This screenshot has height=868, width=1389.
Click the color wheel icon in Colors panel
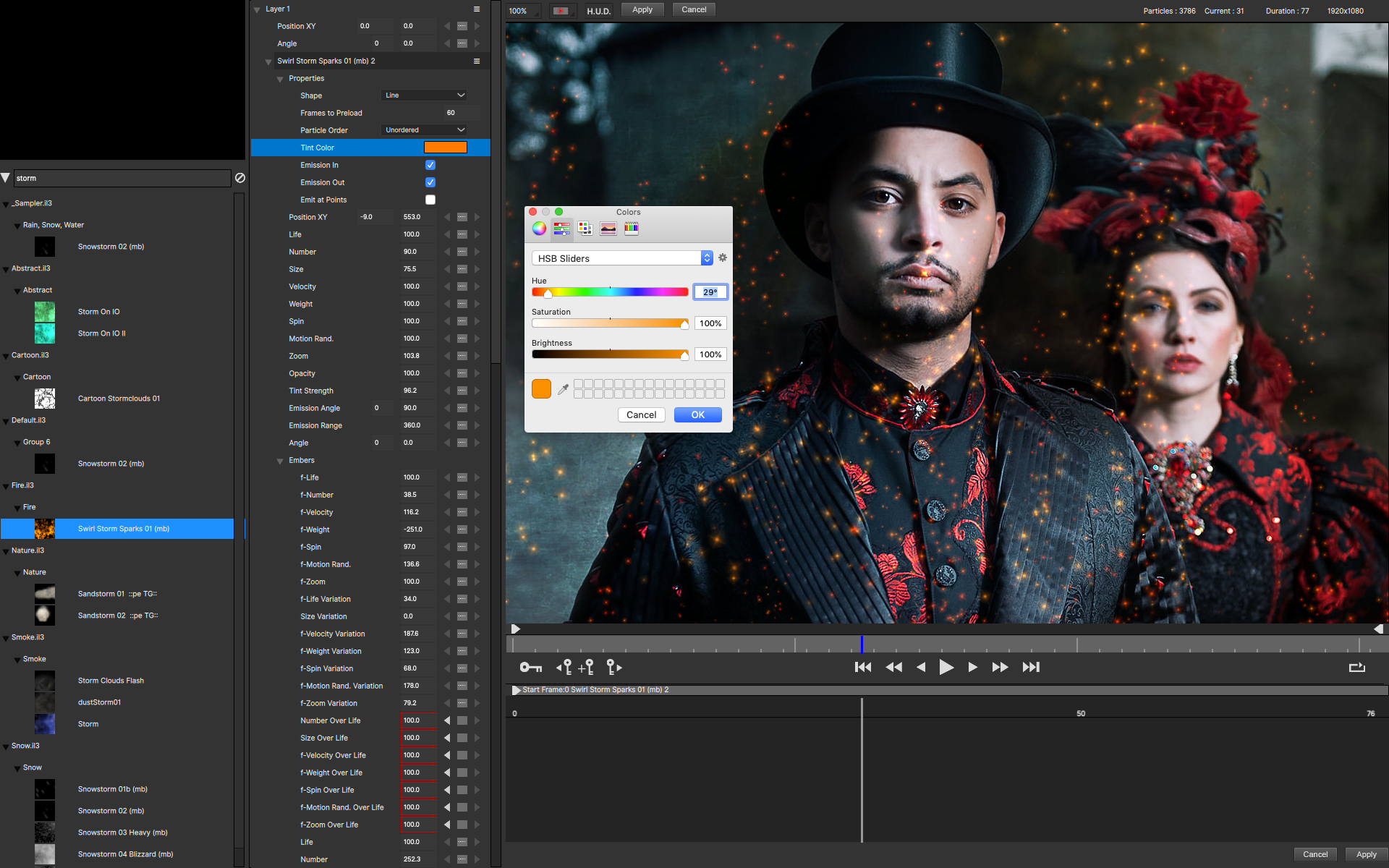click(x=539, y=229)
